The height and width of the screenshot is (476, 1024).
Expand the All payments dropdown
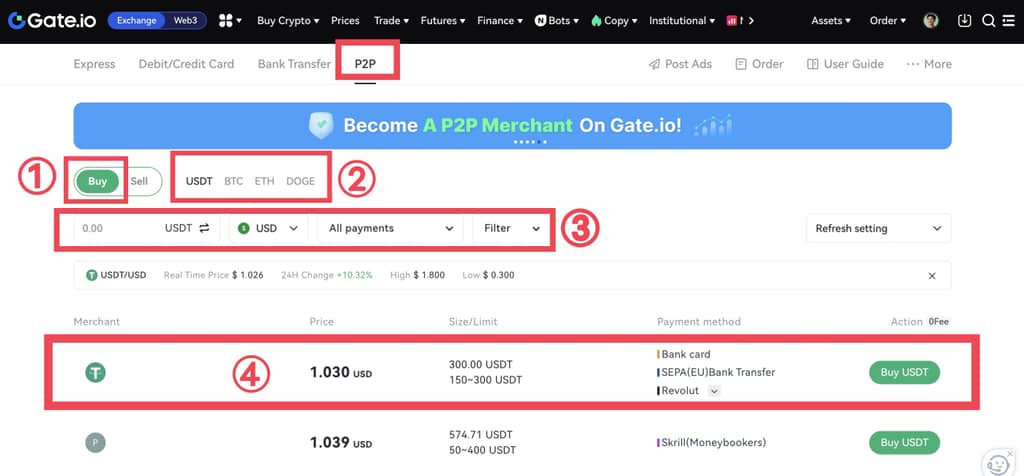click(391, 228)
